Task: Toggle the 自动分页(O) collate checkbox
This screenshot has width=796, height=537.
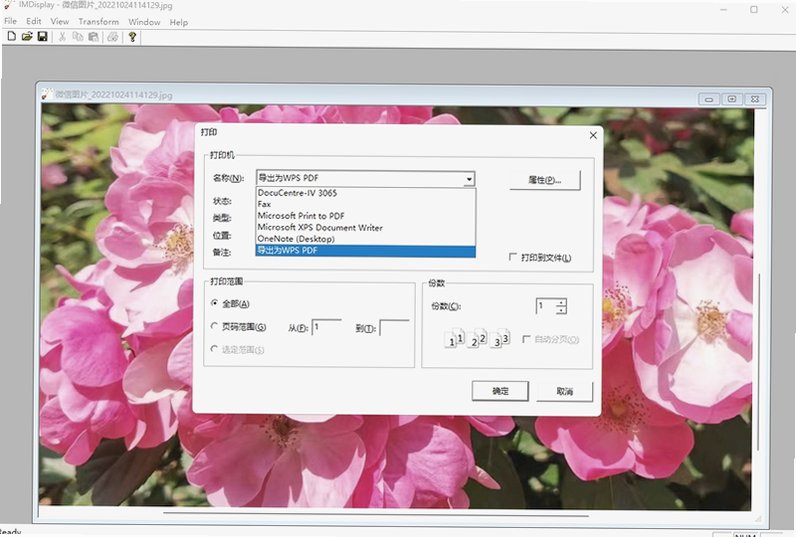Action: [x=526, y=339]
